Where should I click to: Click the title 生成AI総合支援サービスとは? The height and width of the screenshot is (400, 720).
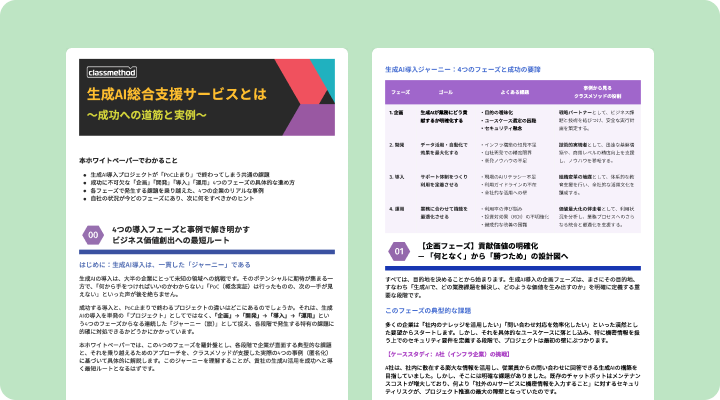(x=176, y=96)
